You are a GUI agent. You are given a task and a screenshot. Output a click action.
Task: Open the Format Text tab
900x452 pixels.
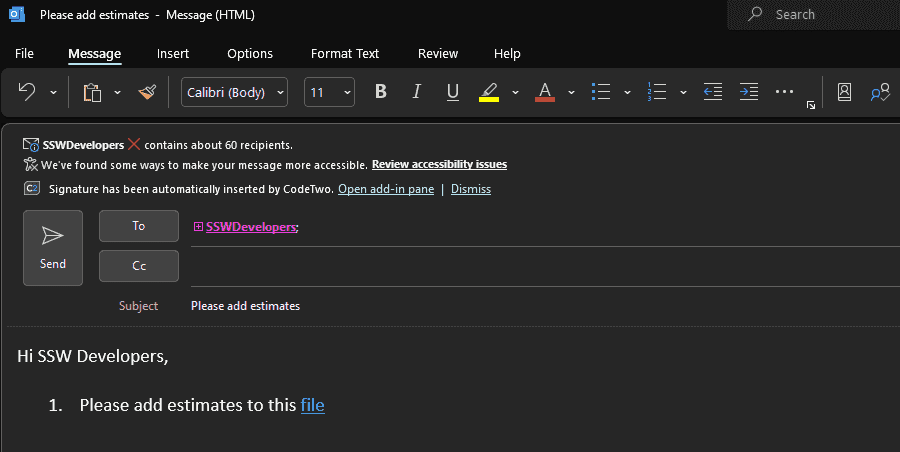345,54
